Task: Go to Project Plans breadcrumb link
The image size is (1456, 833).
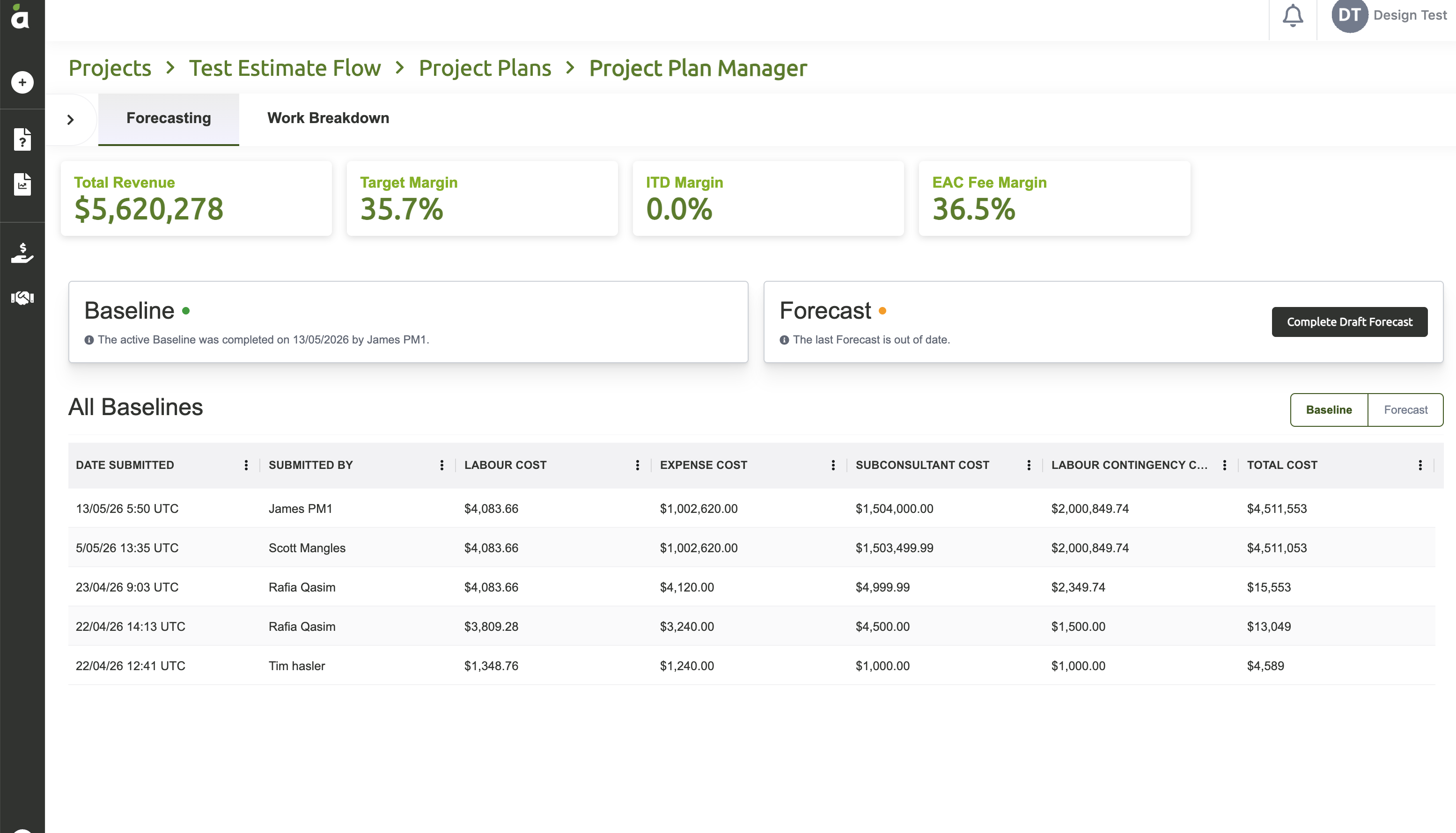Action: (485, 68)
